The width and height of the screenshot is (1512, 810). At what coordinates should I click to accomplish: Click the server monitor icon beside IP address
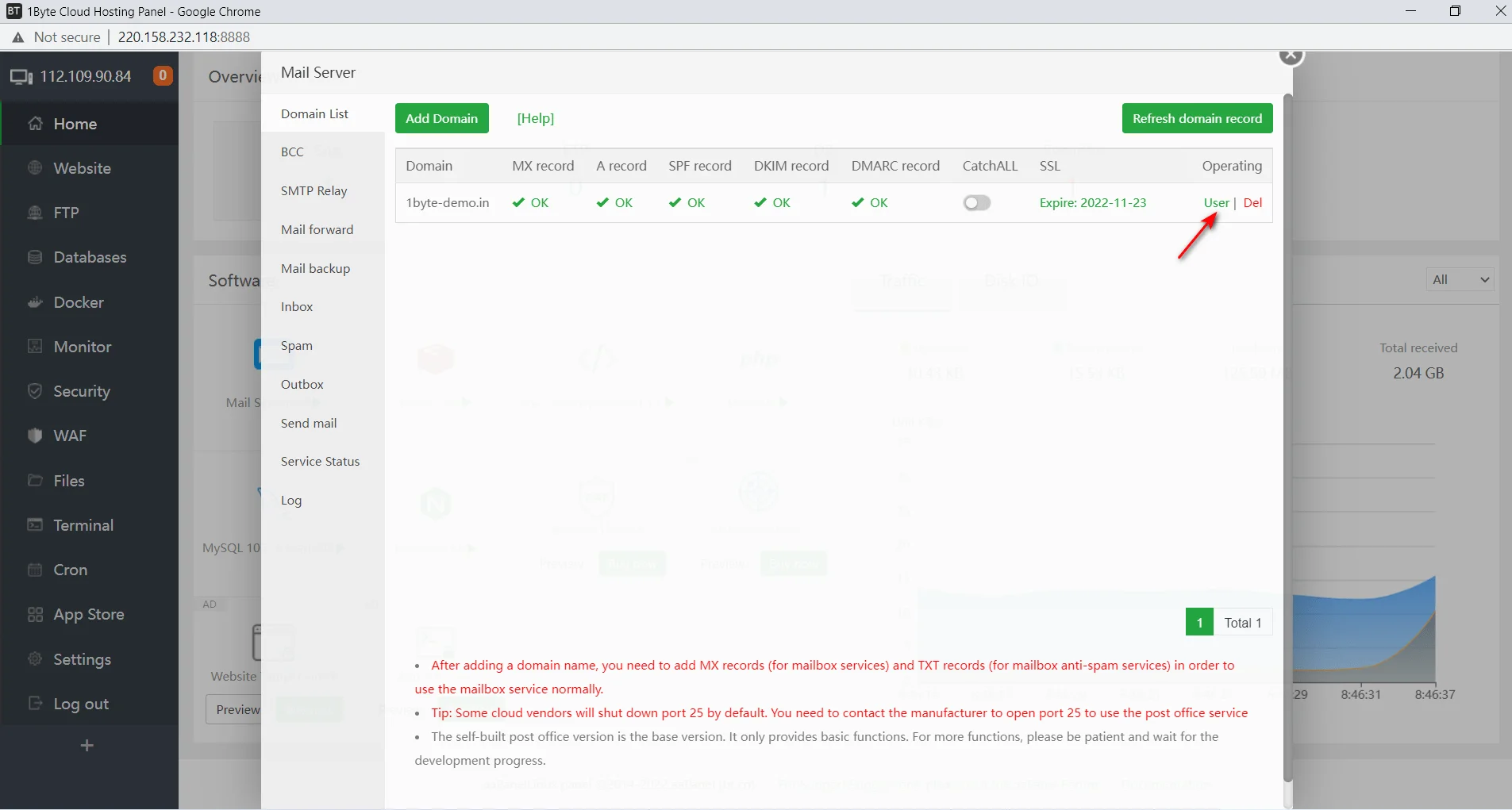pyautogui.click(x=21, y=77)
